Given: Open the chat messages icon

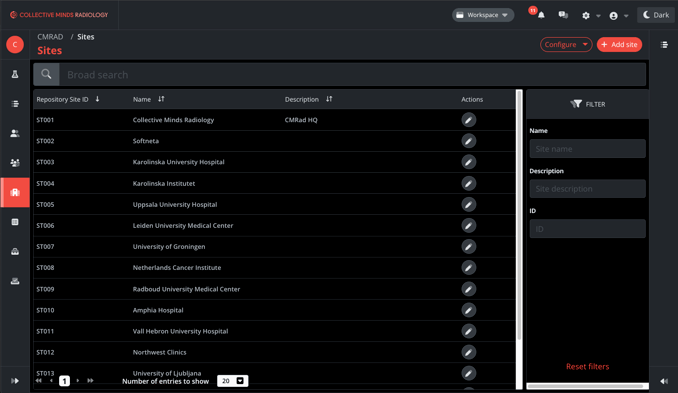Looking at the screenshot, I should [x=563, y=15].
